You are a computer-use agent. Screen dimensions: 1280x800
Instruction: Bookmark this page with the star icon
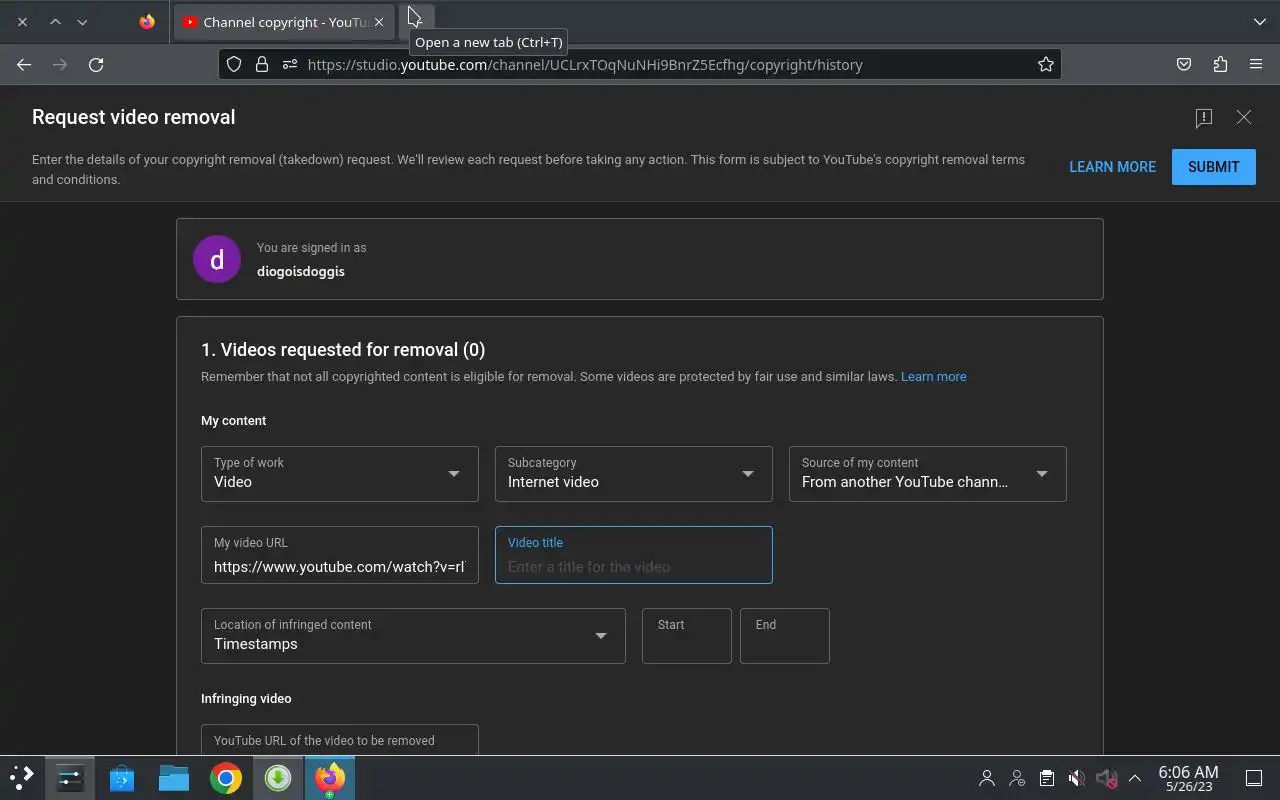pyautogui.click(x=1046, y=64)
